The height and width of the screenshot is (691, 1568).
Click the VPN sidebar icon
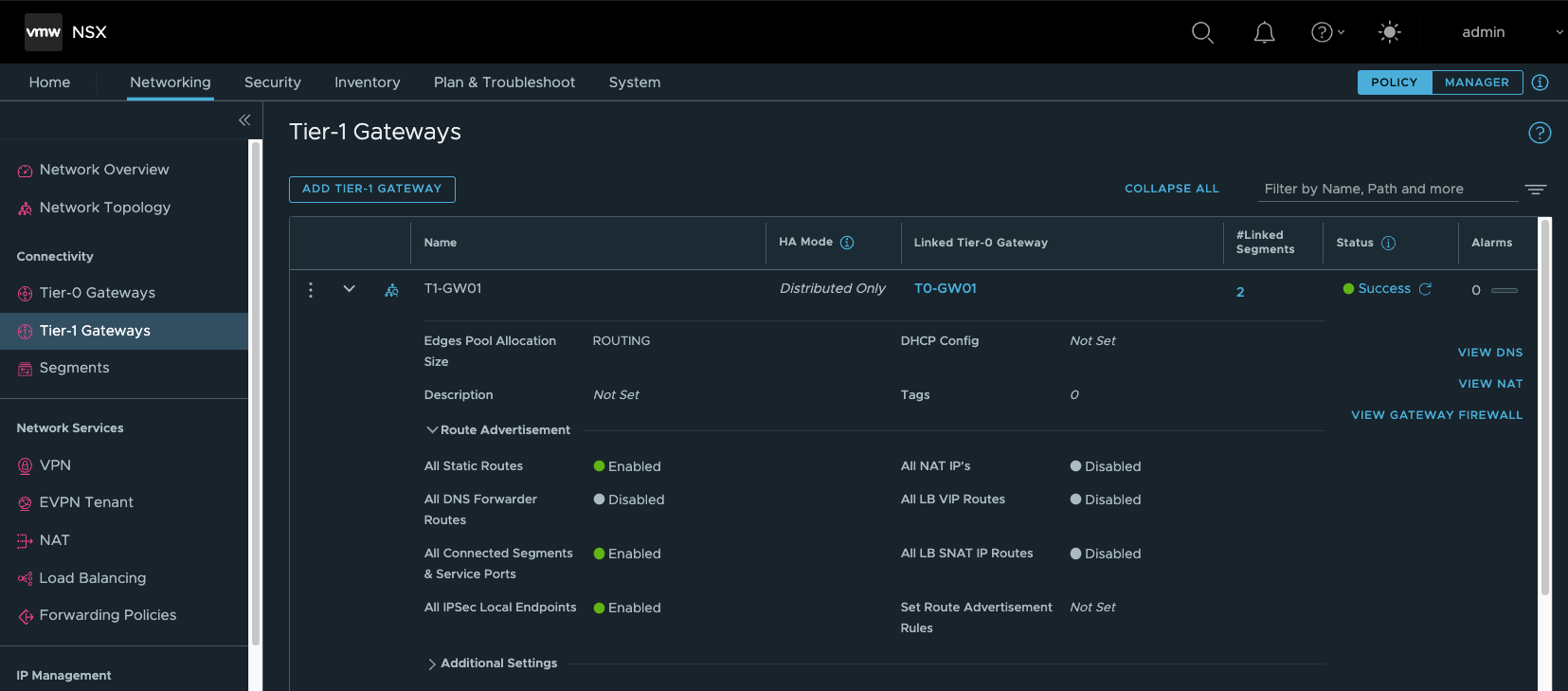coord(25,466)
